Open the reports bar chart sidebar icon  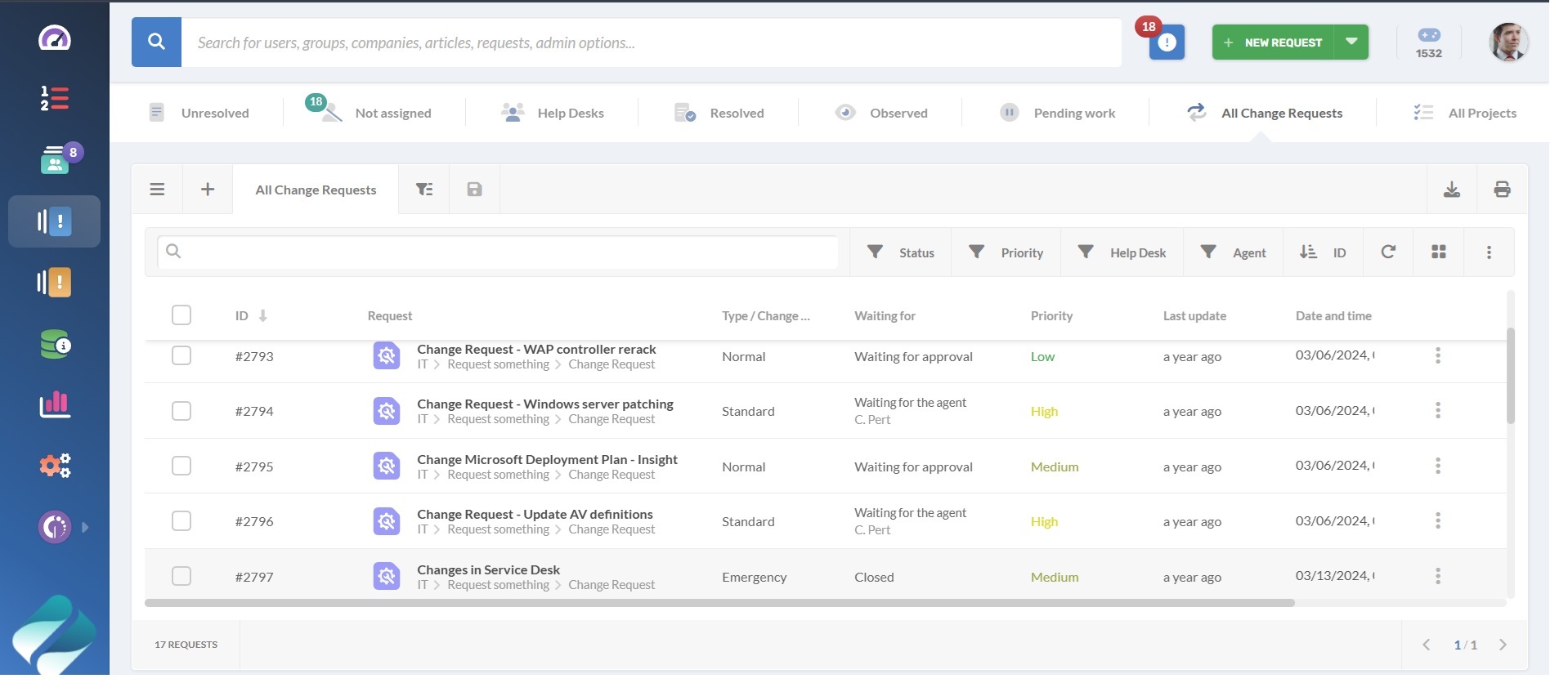click(x=55, y=404)
